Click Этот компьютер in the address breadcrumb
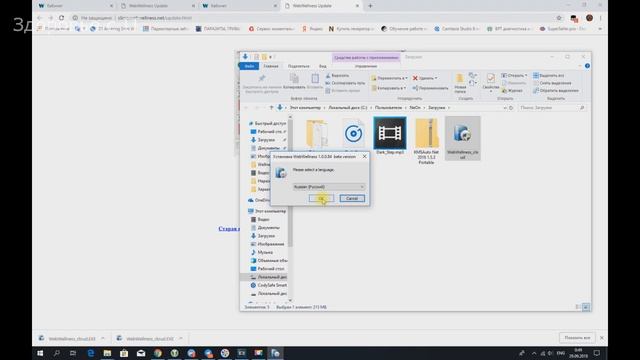Image resolution: width=640 pixels, height=360 pixels. [x=305, y=108]
